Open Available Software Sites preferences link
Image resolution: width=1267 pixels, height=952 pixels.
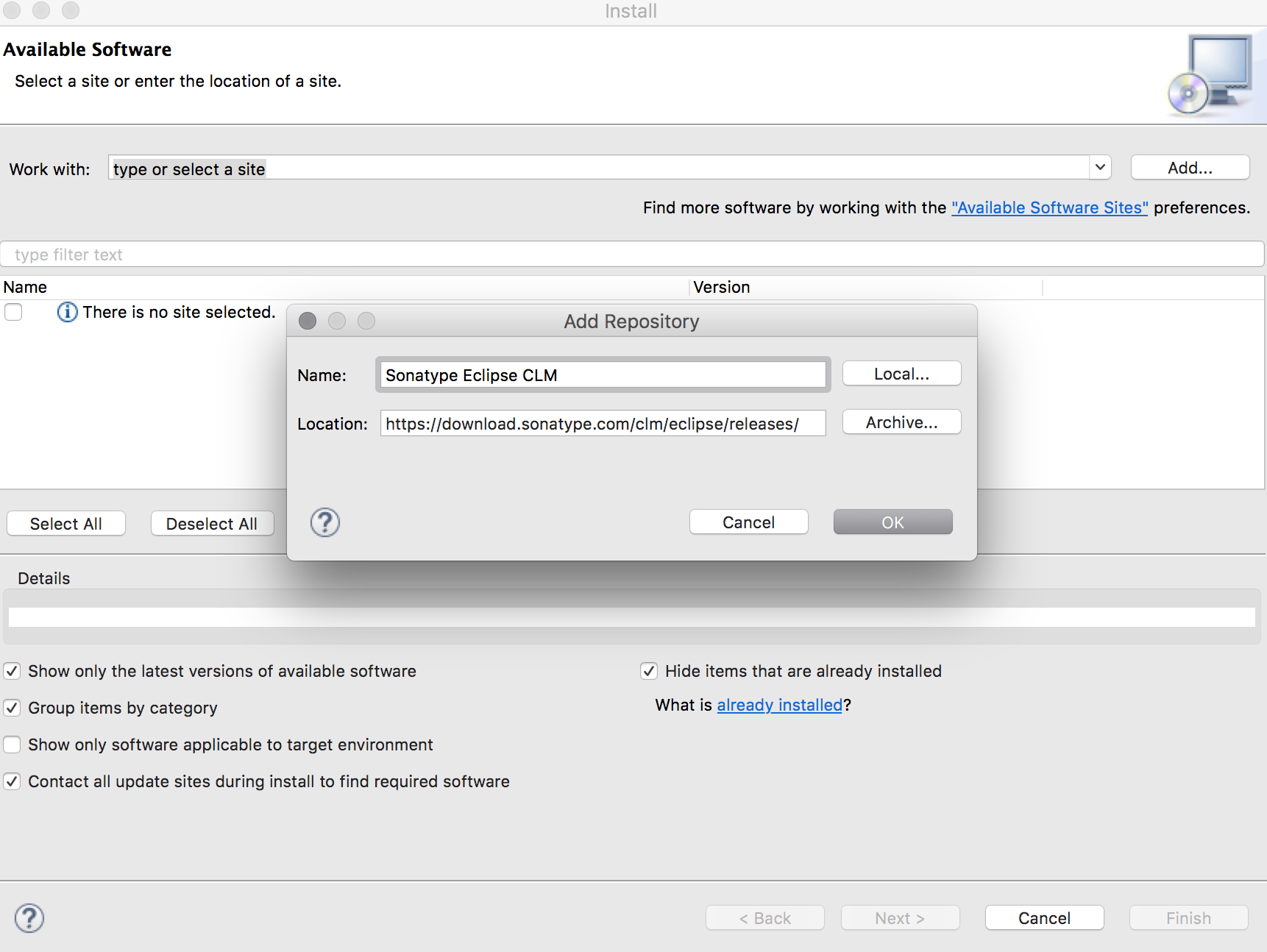tap(1049, 207)
